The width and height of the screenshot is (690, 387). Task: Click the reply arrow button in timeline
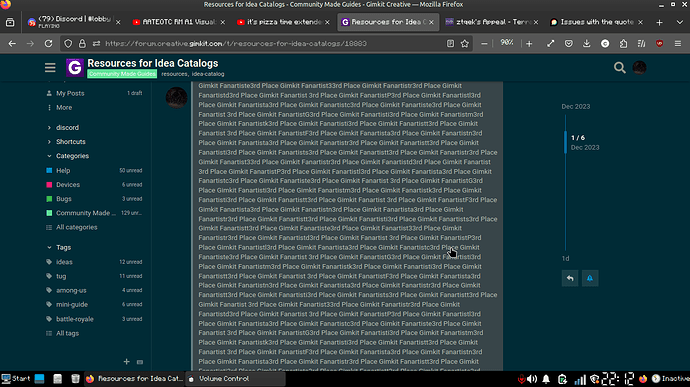[570, 278]
